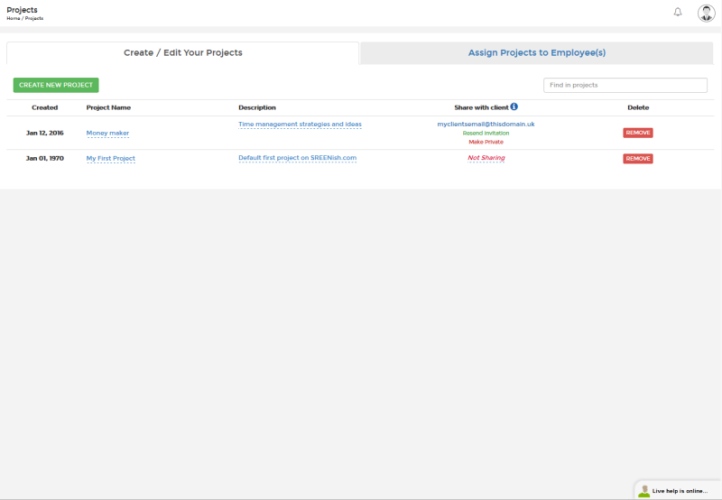Click Make Private for Money maker
The image size is (722, 500).
[486, 142]
